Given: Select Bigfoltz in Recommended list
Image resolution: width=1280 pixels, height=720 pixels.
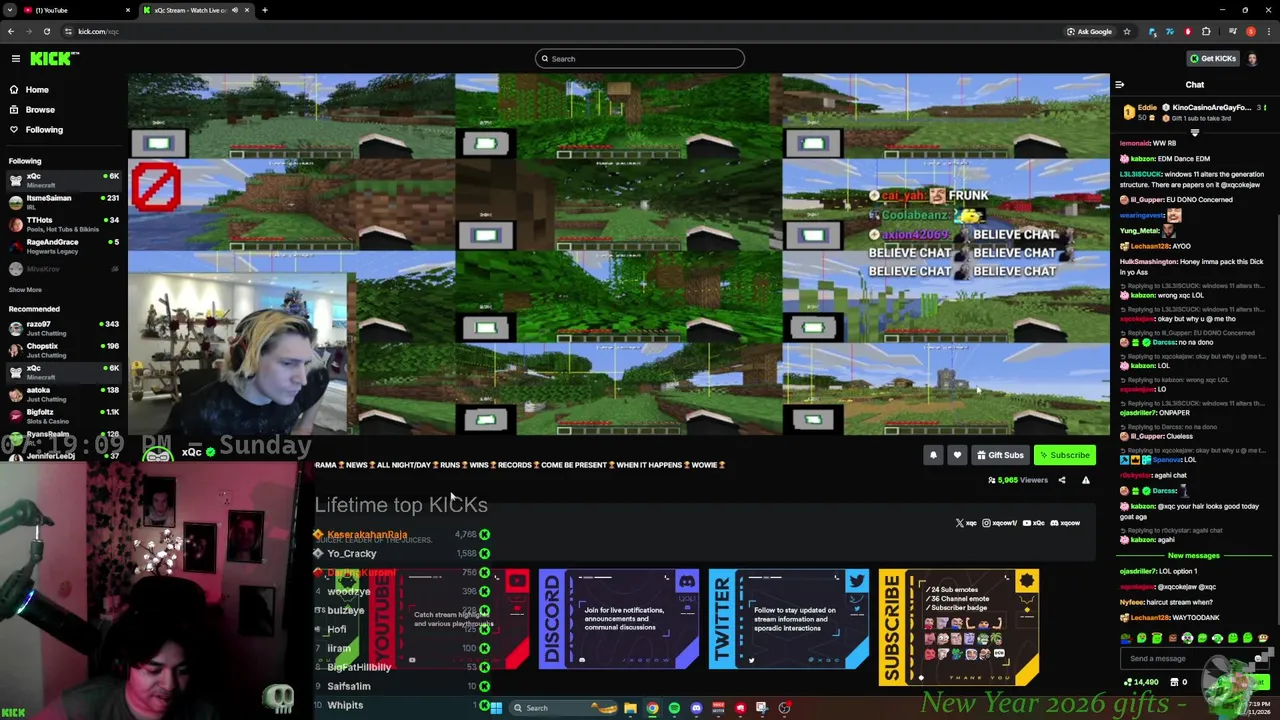Looking at the screenshot, I should tap(62, 416).
